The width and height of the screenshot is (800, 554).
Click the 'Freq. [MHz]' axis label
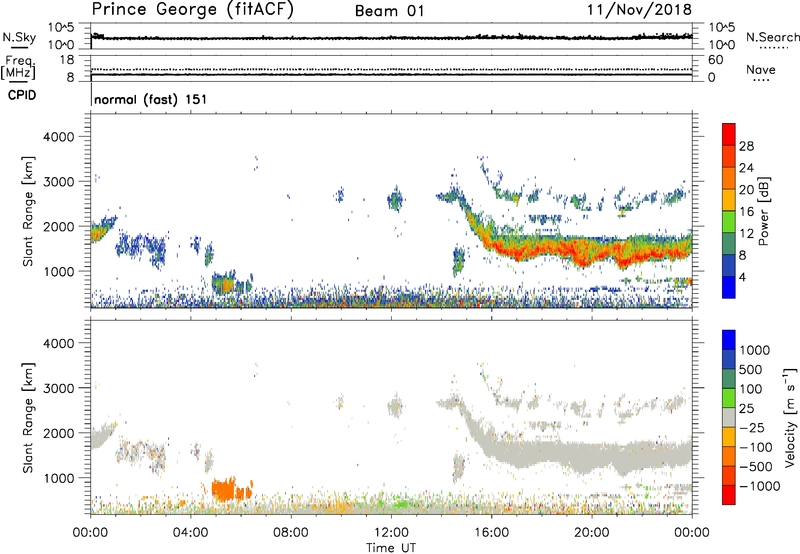click(x=19, y=67)
